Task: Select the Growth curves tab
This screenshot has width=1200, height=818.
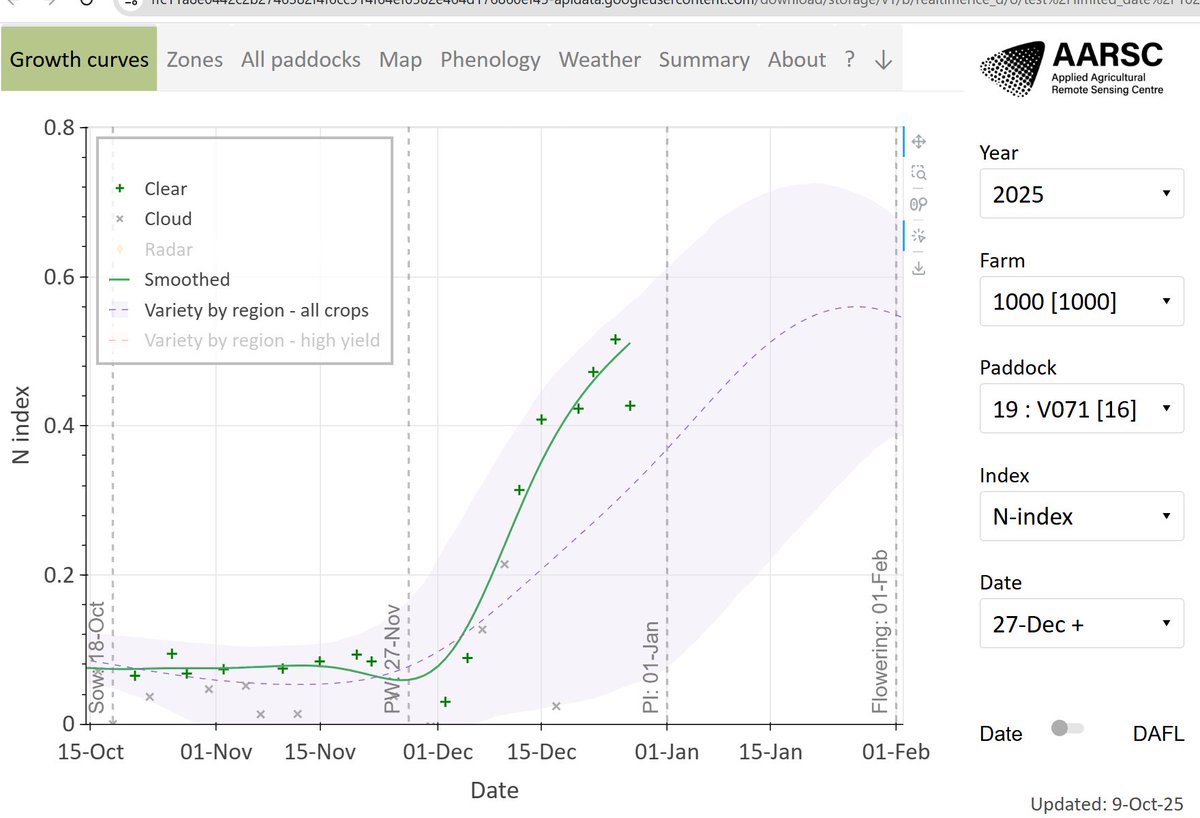Action: coord(79,60)
